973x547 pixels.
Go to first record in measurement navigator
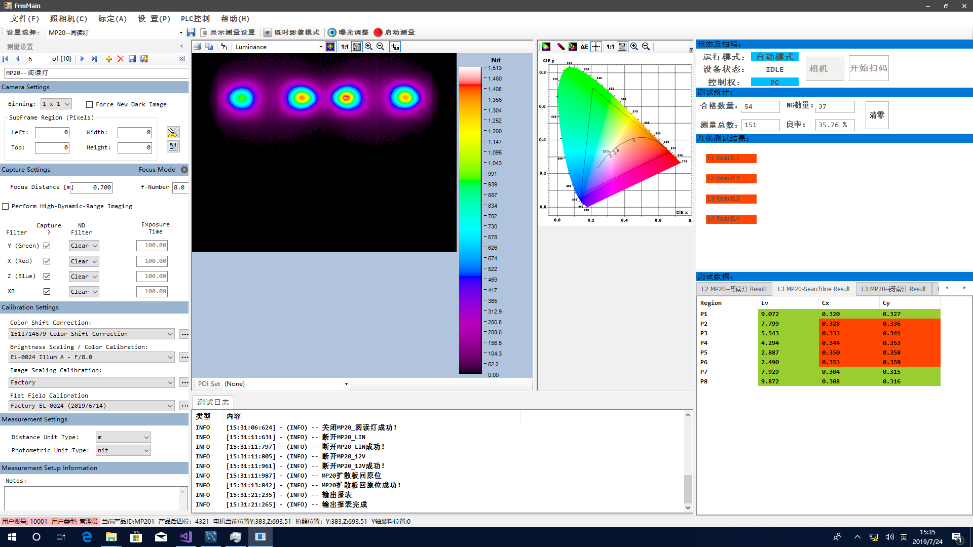[6, 59]
